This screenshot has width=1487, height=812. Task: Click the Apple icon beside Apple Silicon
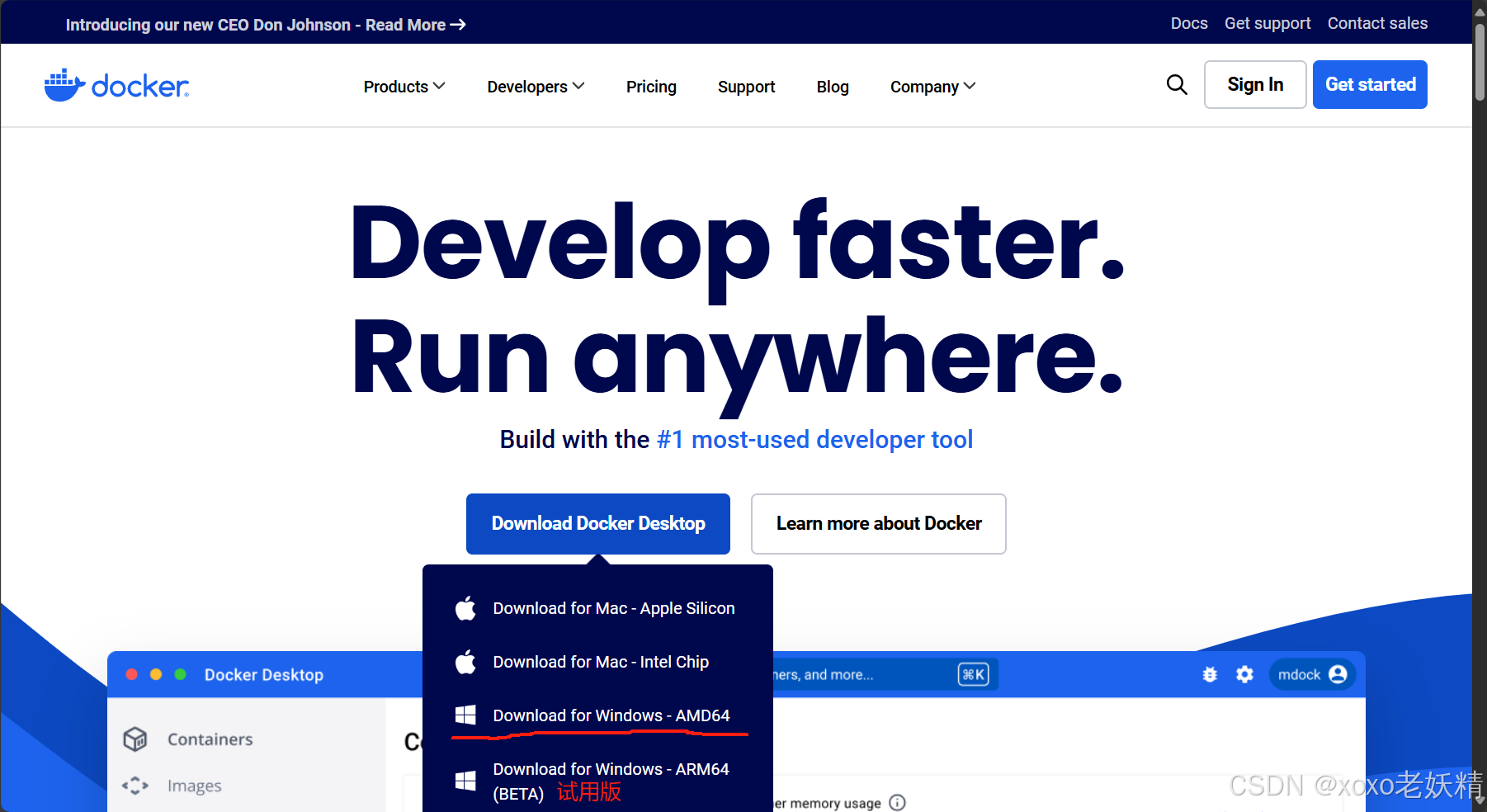point(465,608)
